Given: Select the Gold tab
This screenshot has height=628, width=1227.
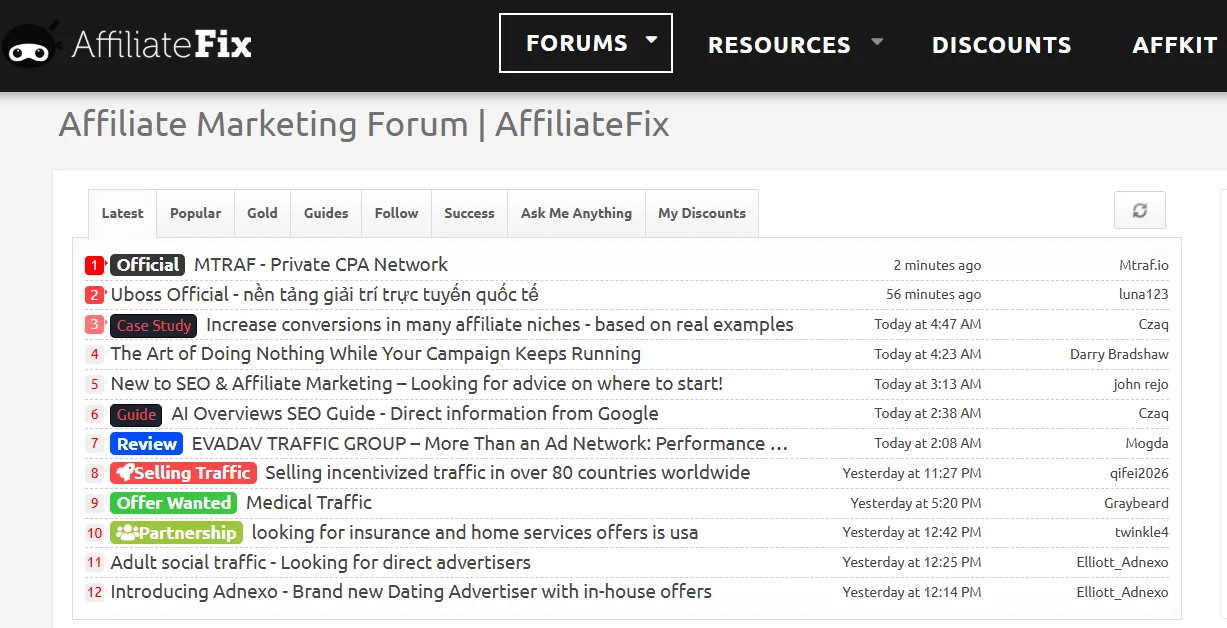Looking at the screenshot, I should [262, 213].
